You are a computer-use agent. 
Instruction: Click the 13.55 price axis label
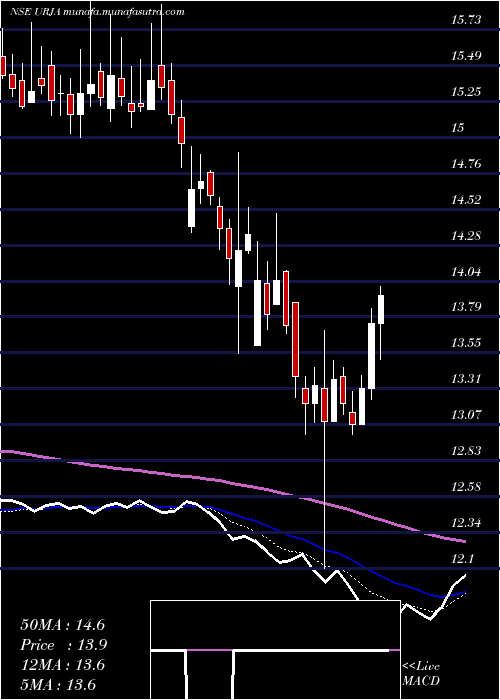467,343
